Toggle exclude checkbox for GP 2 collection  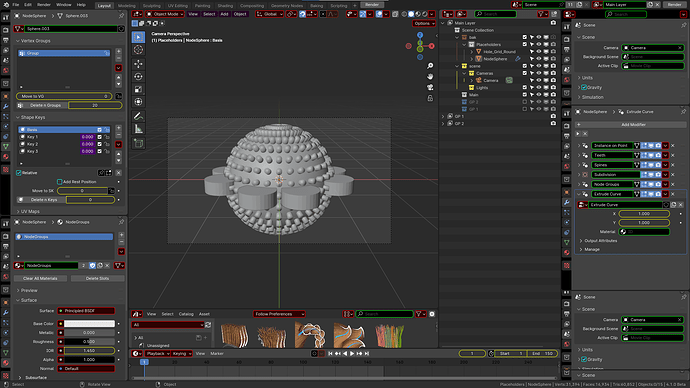coord(525,102)
